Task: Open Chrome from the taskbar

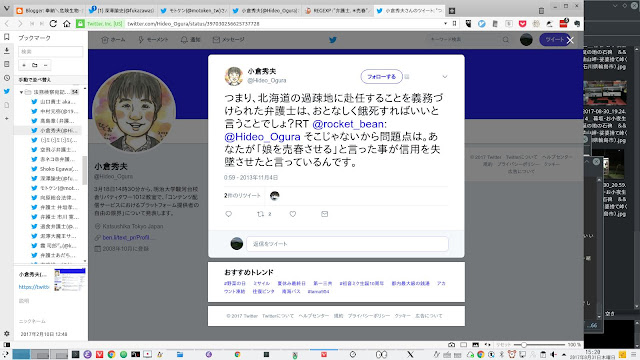Action: coord(111,354)
